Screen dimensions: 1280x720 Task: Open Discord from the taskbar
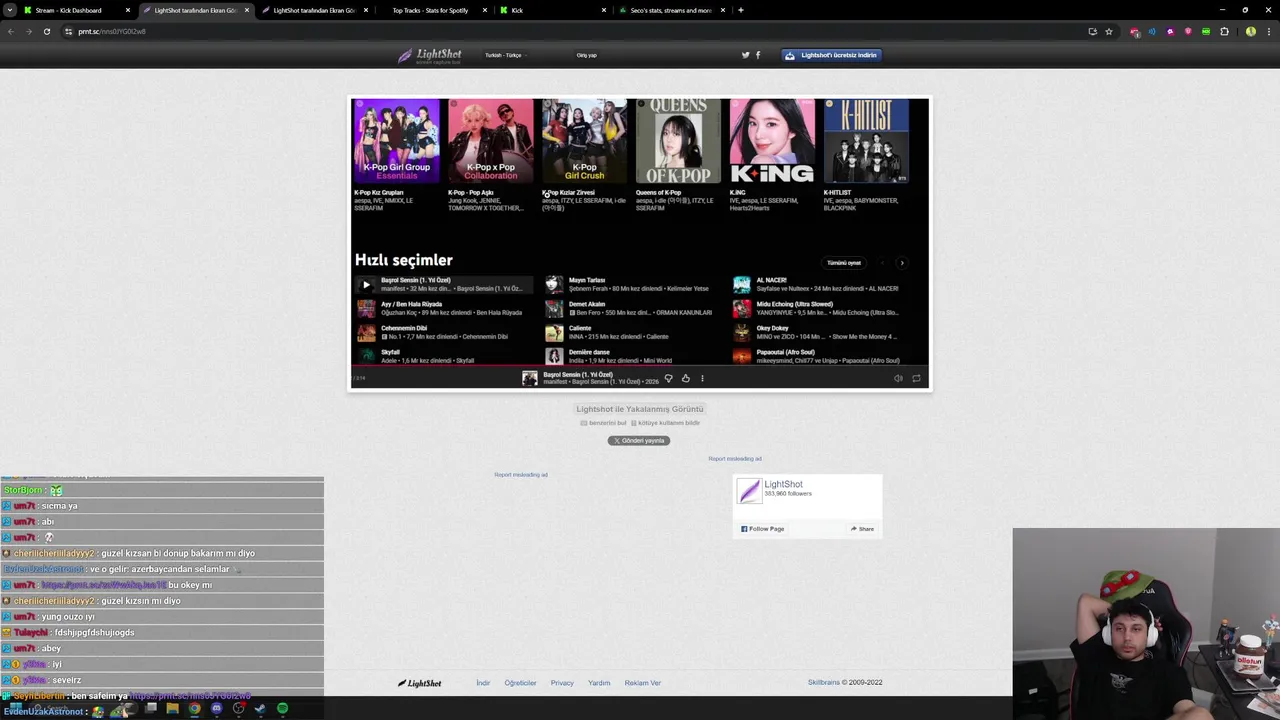click(216, 709)
